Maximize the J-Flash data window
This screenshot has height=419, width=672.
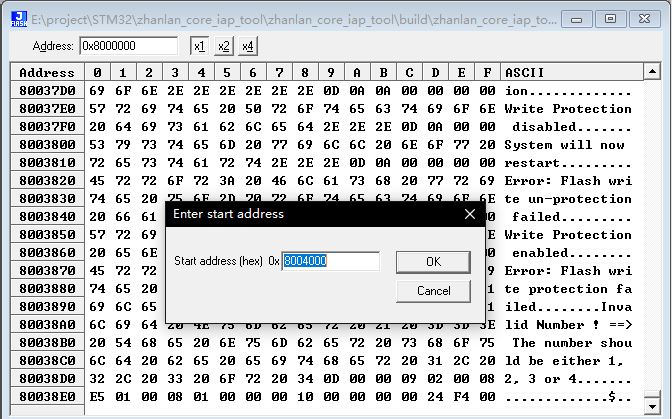click(x=610, y=19)
